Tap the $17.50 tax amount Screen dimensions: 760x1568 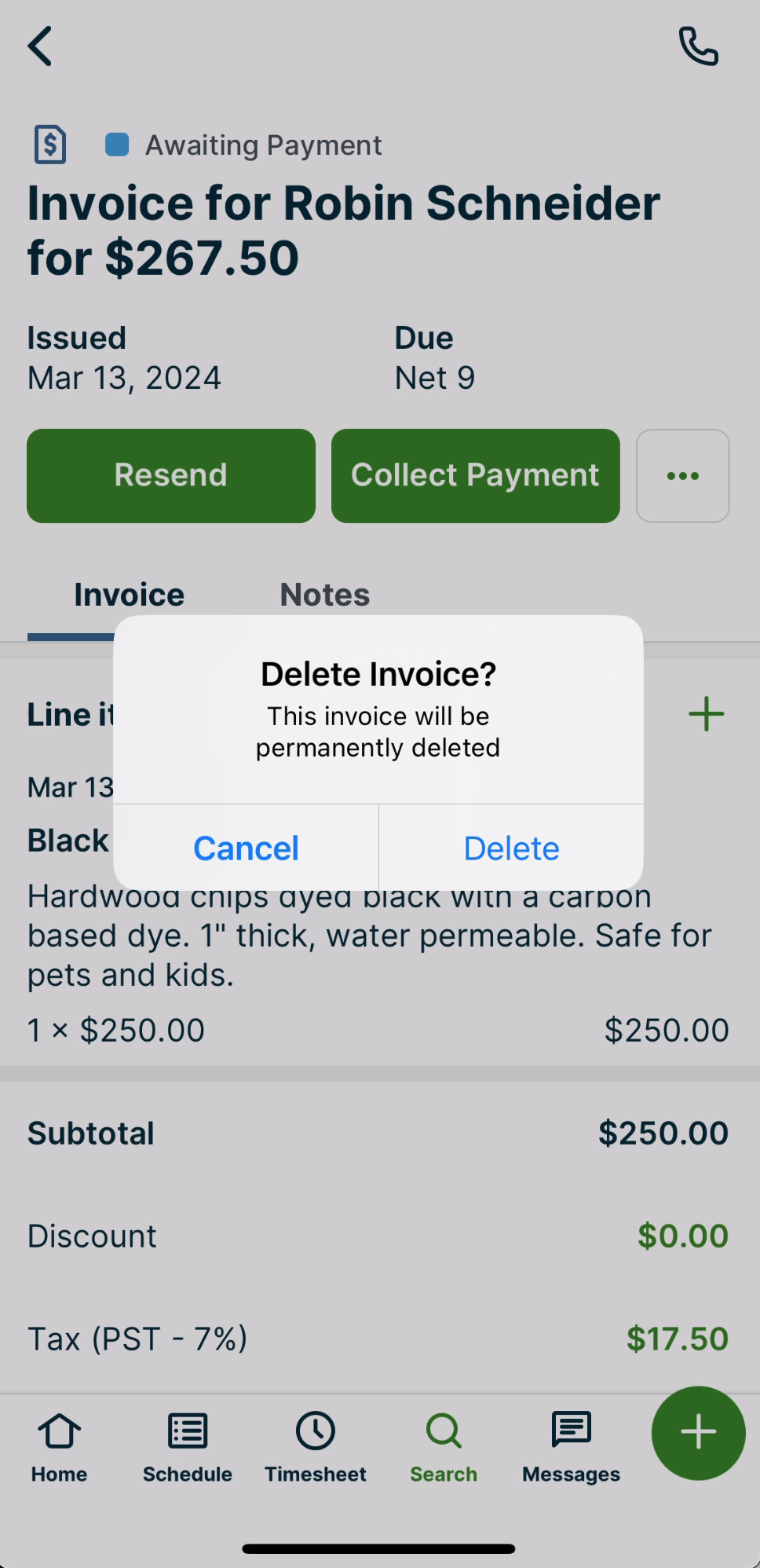(678, 1339)
